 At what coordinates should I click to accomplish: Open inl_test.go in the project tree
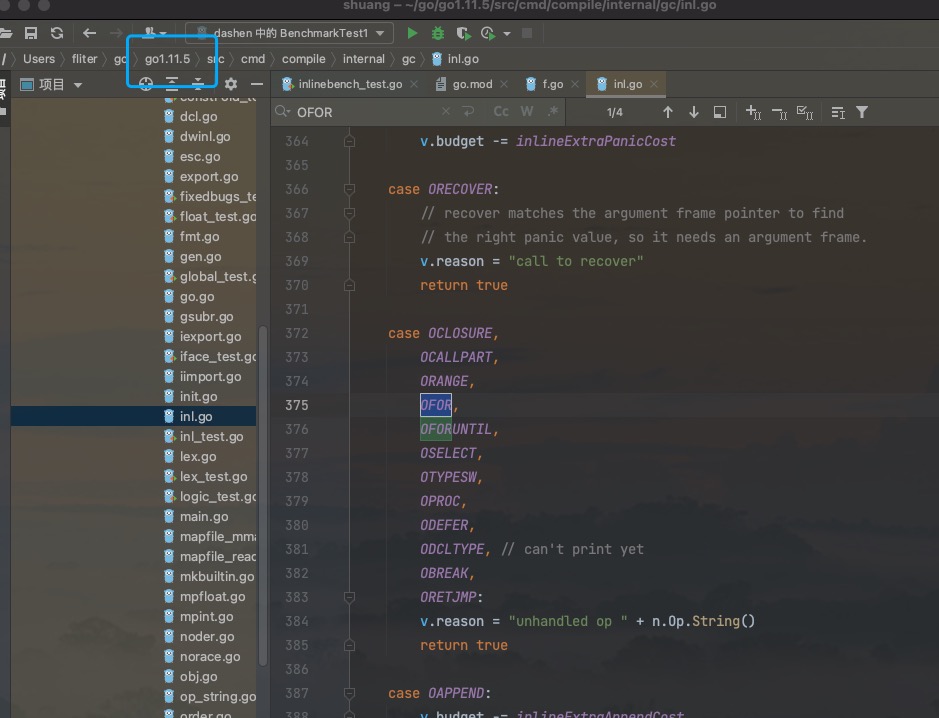[x=210, y=437]
